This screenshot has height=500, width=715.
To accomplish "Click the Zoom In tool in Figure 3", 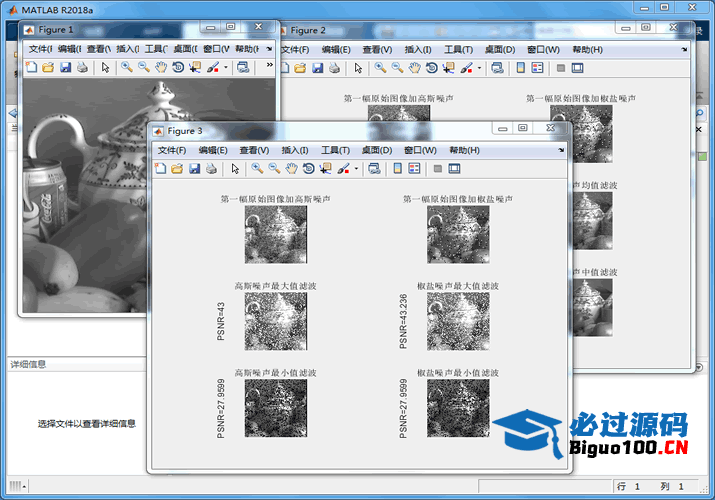I will 257,169.
